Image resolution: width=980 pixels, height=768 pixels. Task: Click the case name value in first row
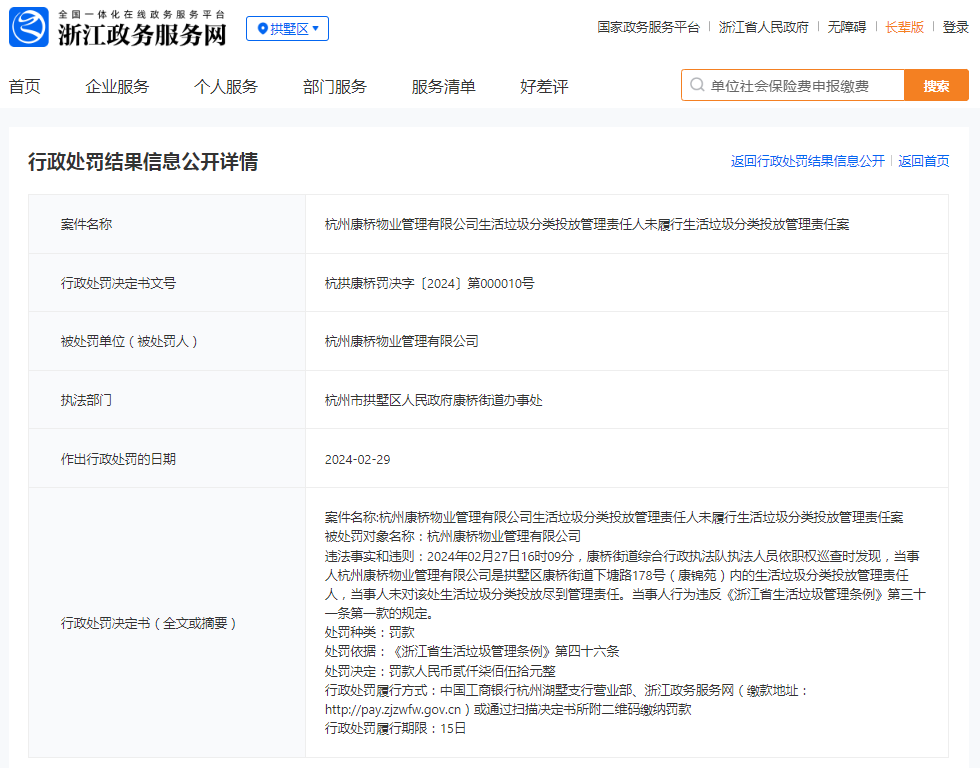tap(587, 224)
